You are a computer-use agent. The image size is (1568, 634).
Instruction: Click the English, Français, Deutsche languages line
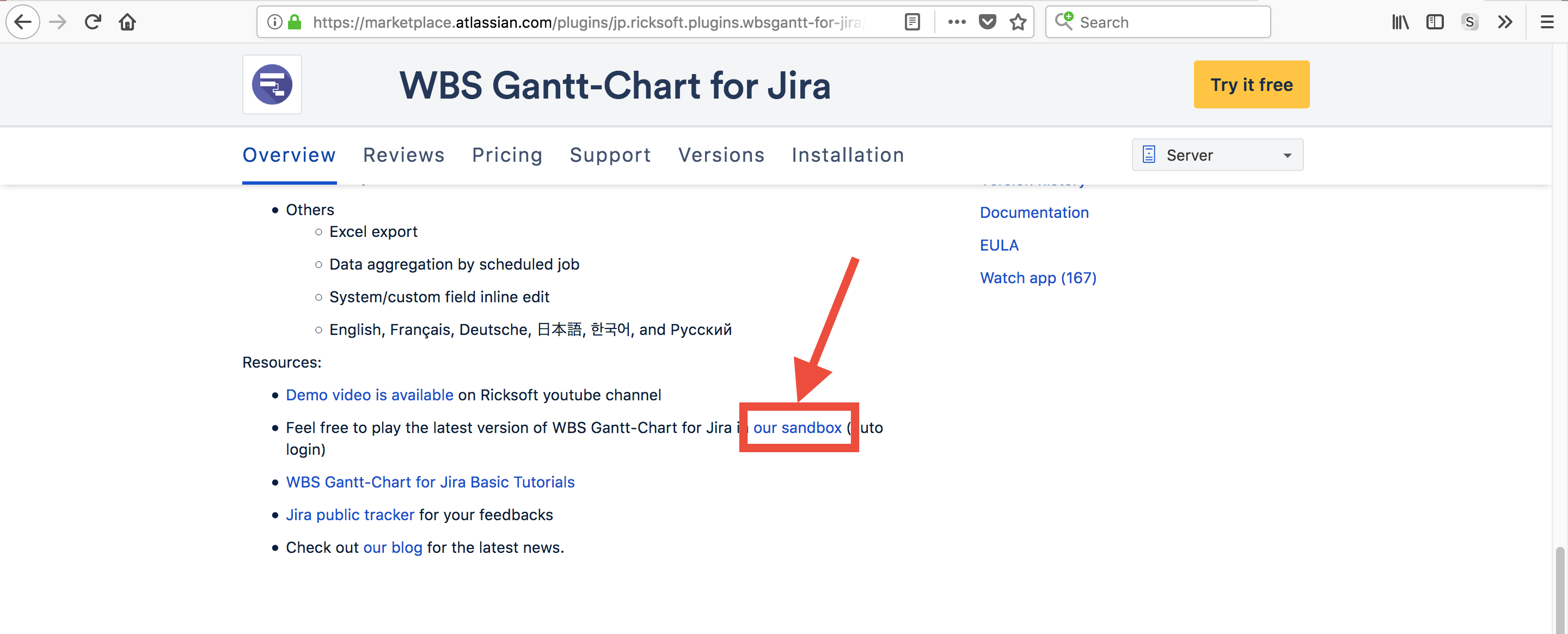click(x=530, y=330)
